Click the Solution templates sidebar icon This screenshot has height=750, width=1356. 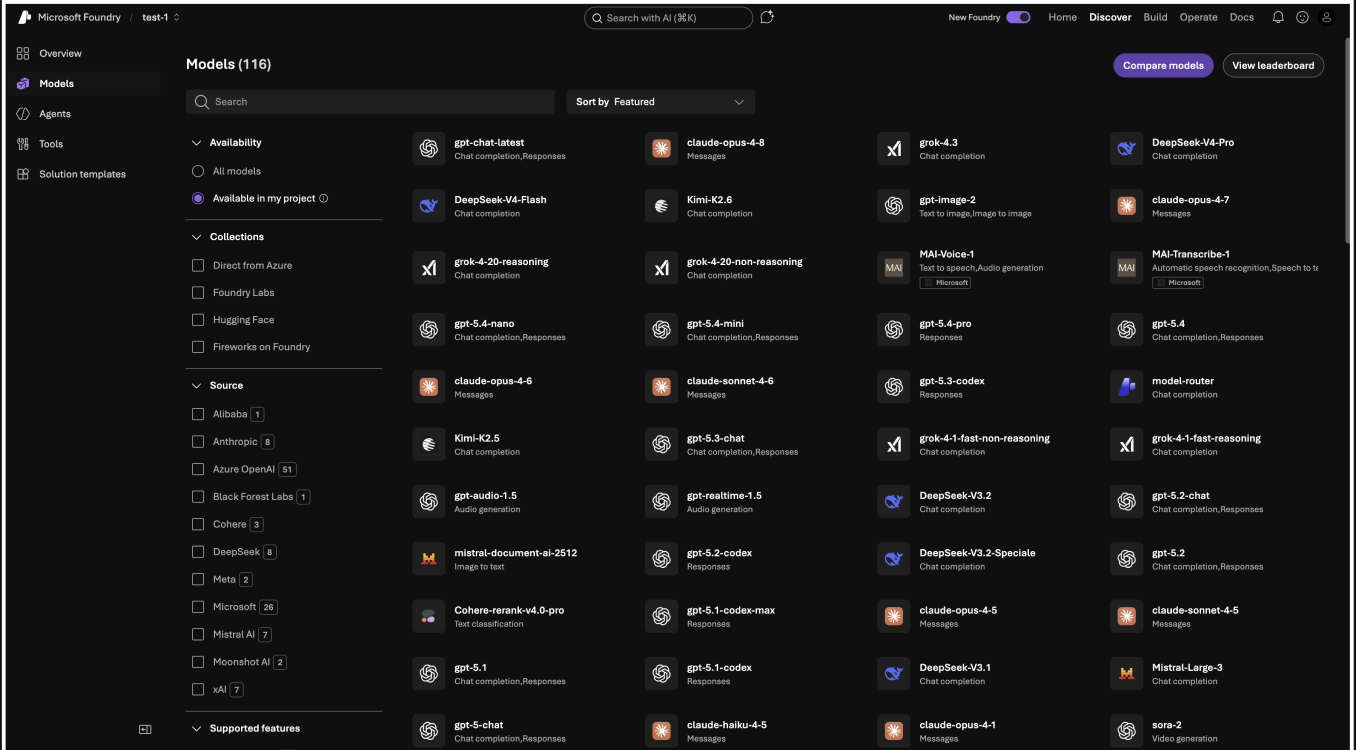23,174
